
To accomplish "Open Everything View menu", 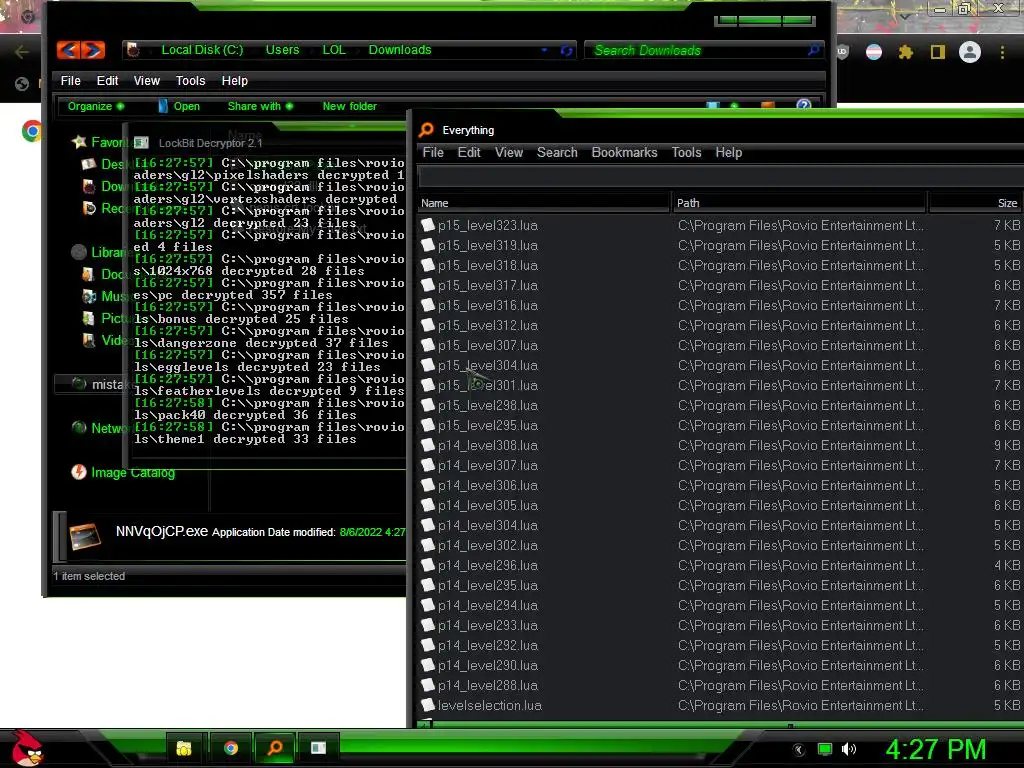I will (509, 152).
